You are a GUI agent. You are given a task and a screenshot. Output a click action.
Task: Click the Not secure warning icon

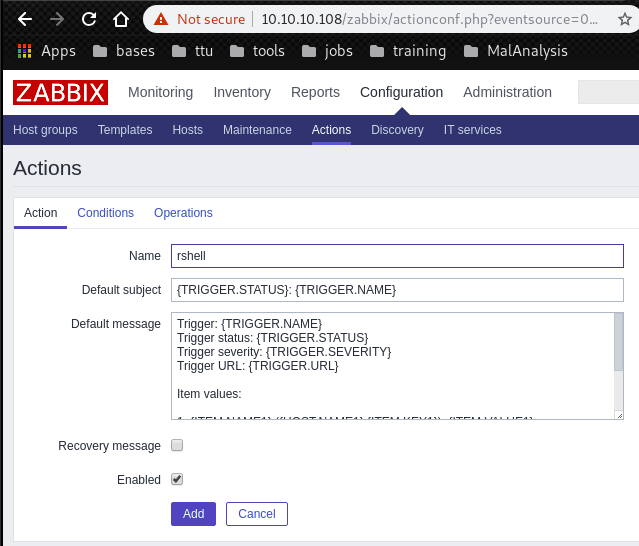(x=163, y=19)
